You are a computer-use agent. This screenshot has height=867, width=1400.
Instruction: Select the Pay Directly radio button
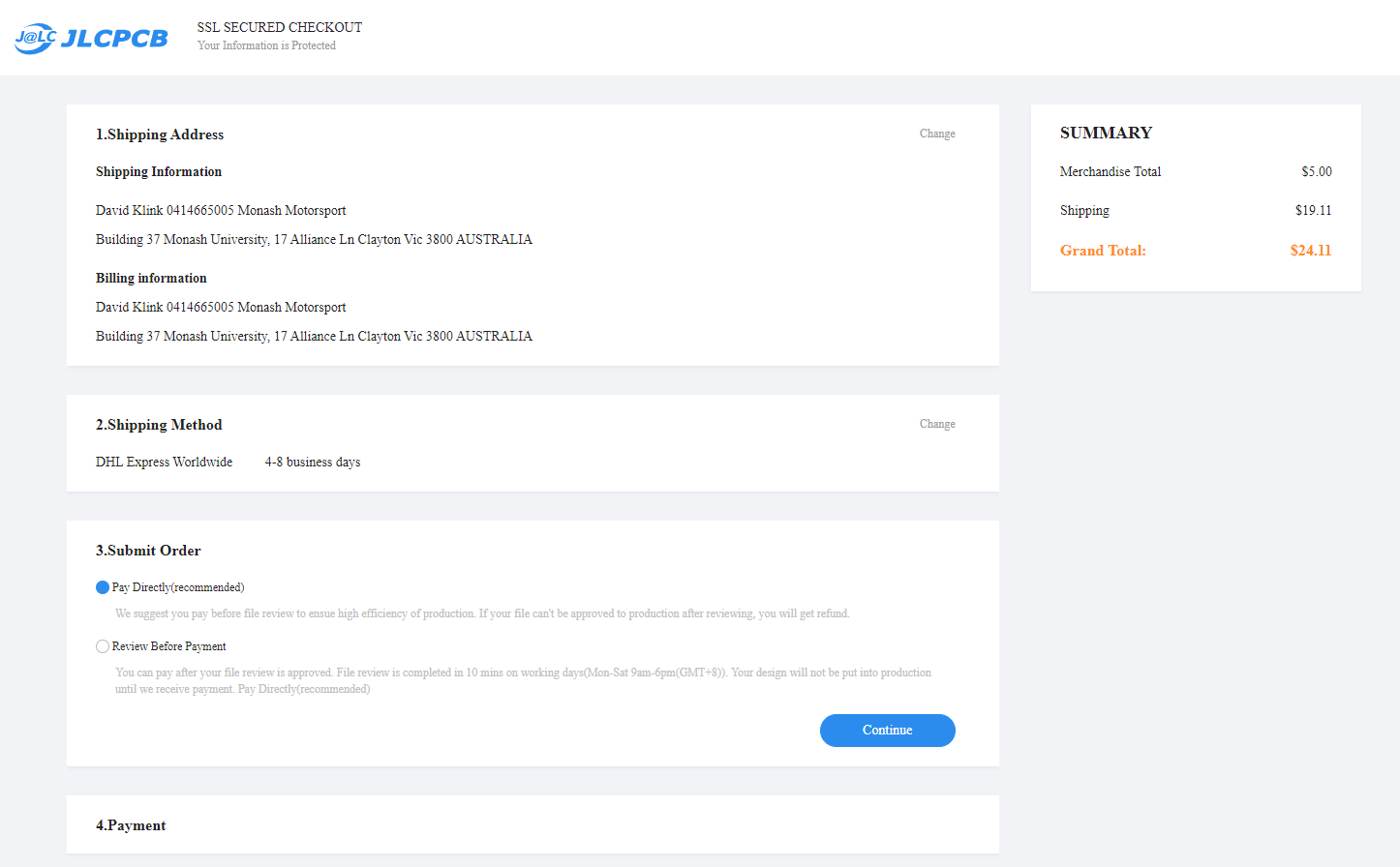click(103, 587)
